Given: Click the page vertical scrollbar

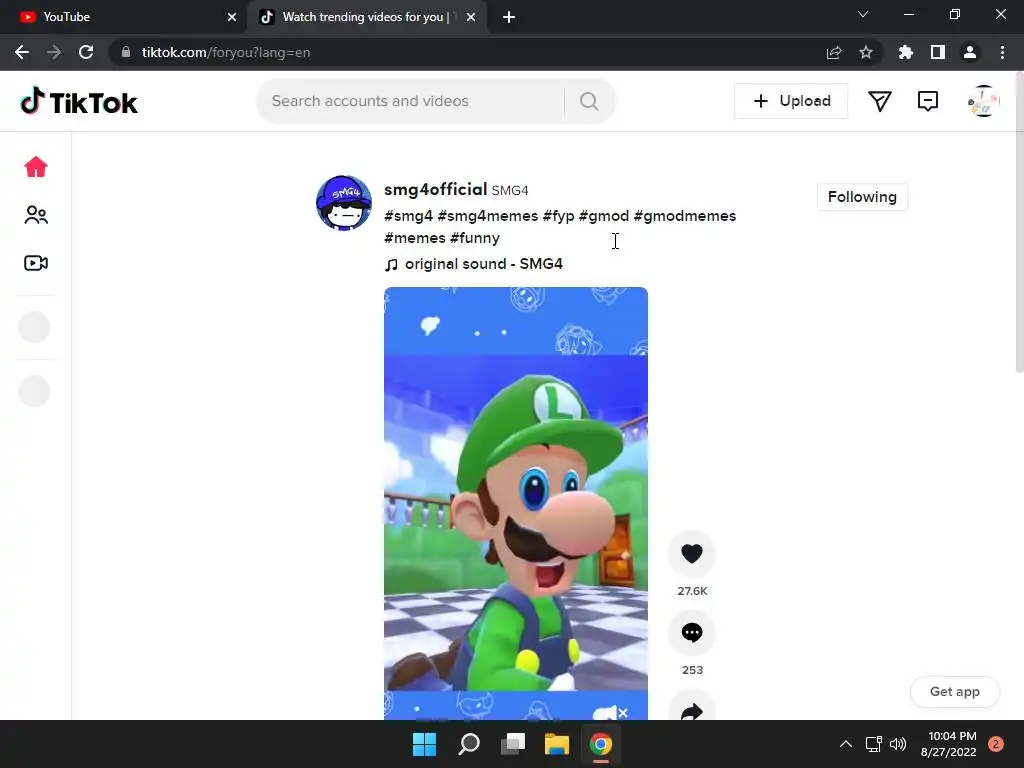Looking at the screenshot, I should (1019, 222).
